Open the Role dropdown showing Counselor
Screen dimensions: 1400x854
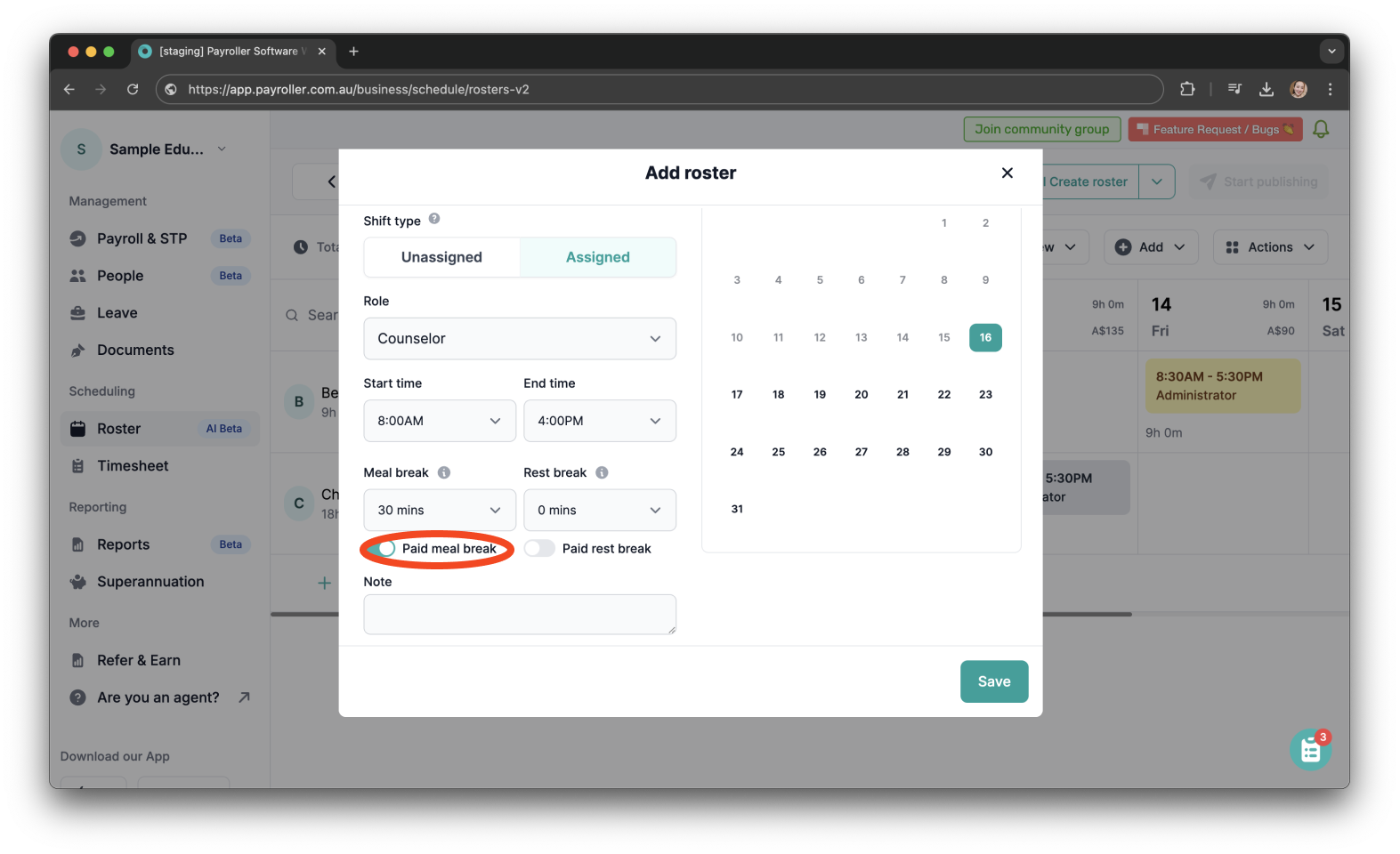[x=520, y=339]
